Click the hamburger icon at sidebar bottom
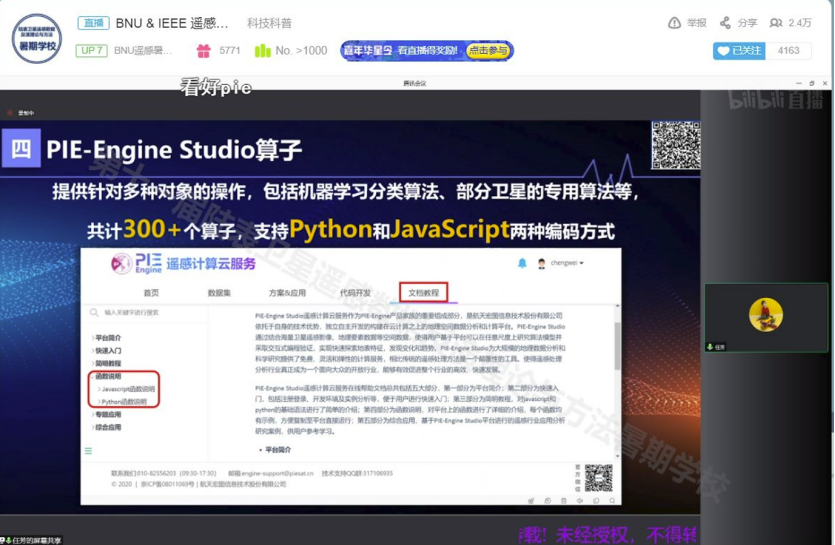835x545 pixels. (x=88, y=451)
